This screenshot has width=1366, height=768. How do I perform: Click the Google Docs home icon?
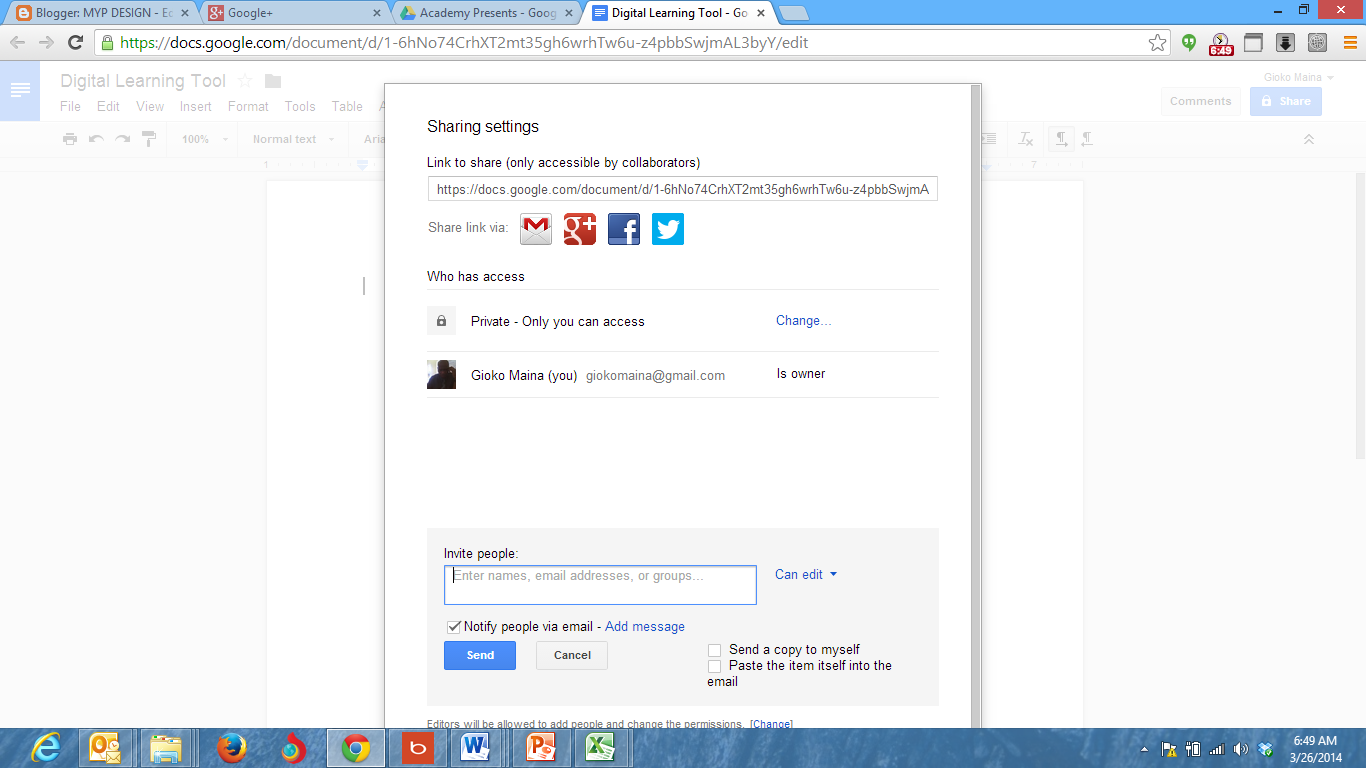tap(20, 91)
